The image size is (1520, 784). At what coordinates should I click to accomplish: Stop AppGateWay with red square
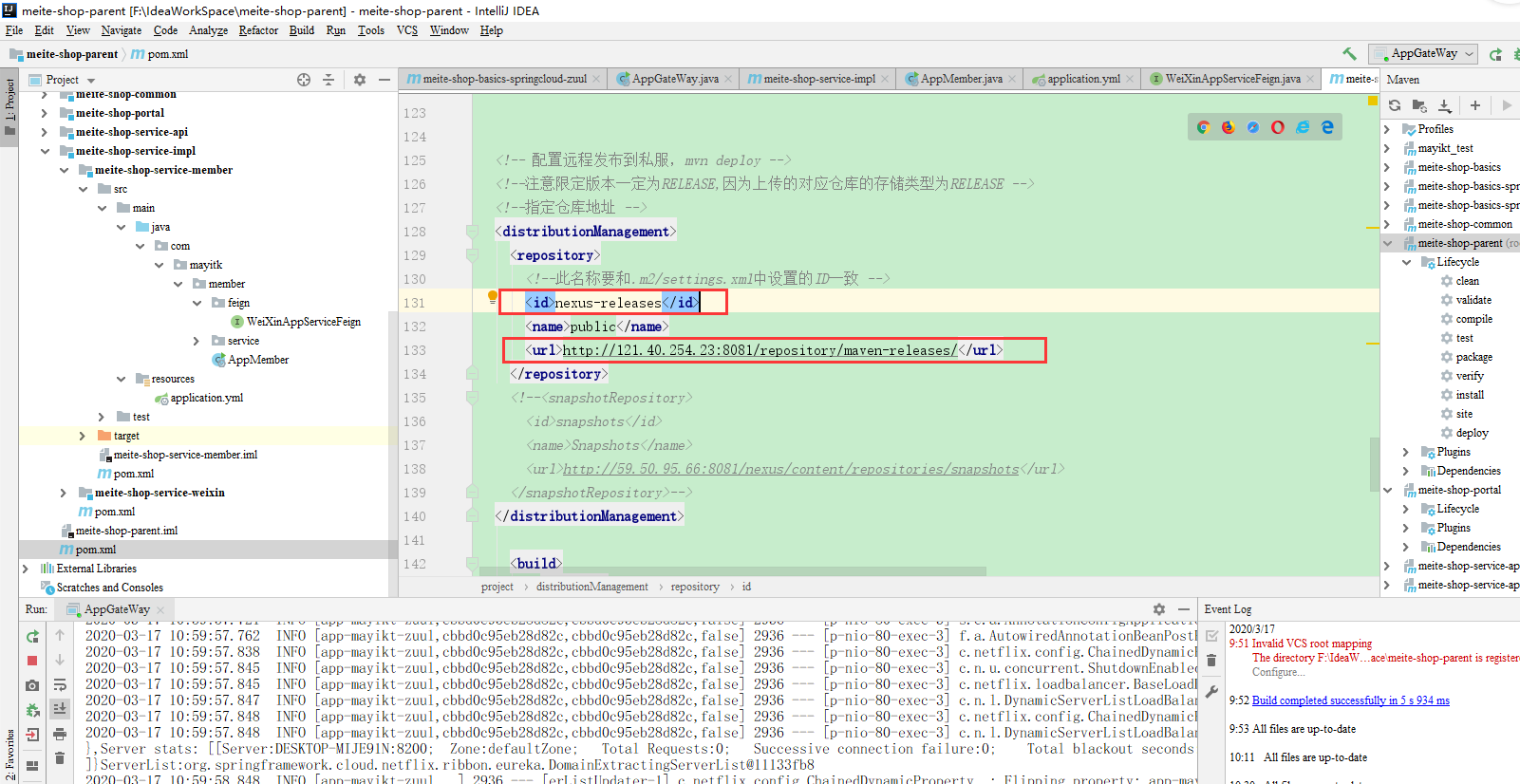click(32, 661)
